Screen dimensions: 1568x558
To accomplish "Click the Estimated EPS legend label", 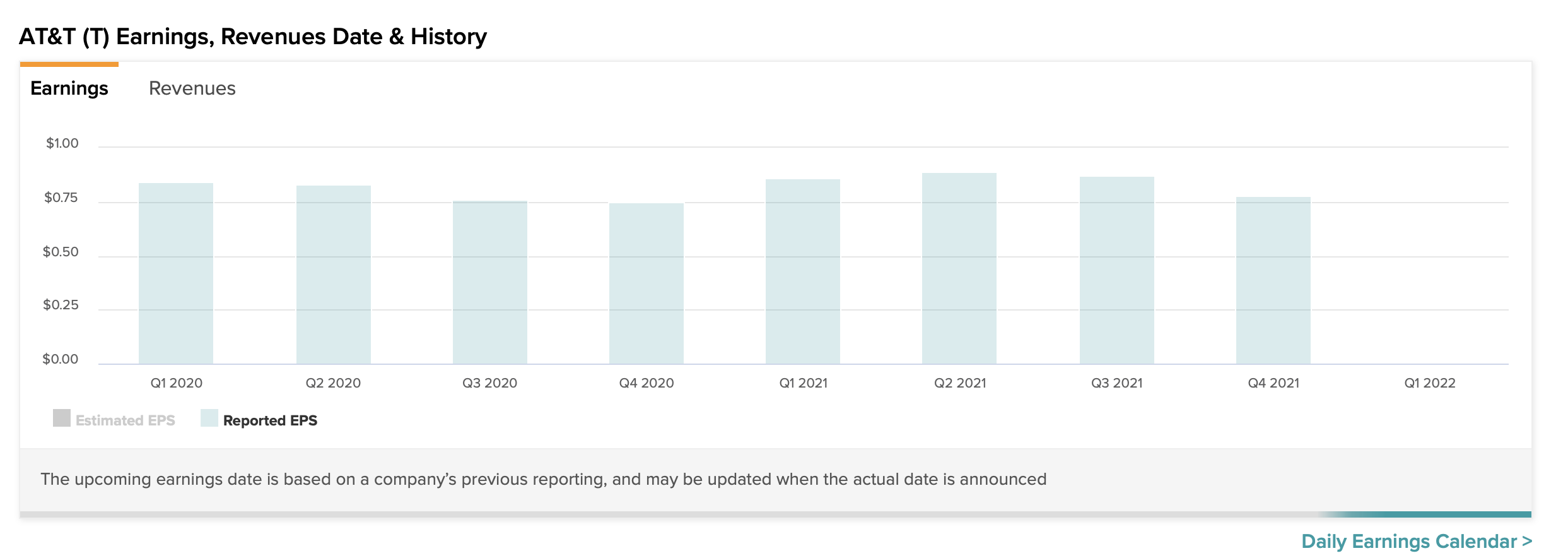I will point(126,420).
